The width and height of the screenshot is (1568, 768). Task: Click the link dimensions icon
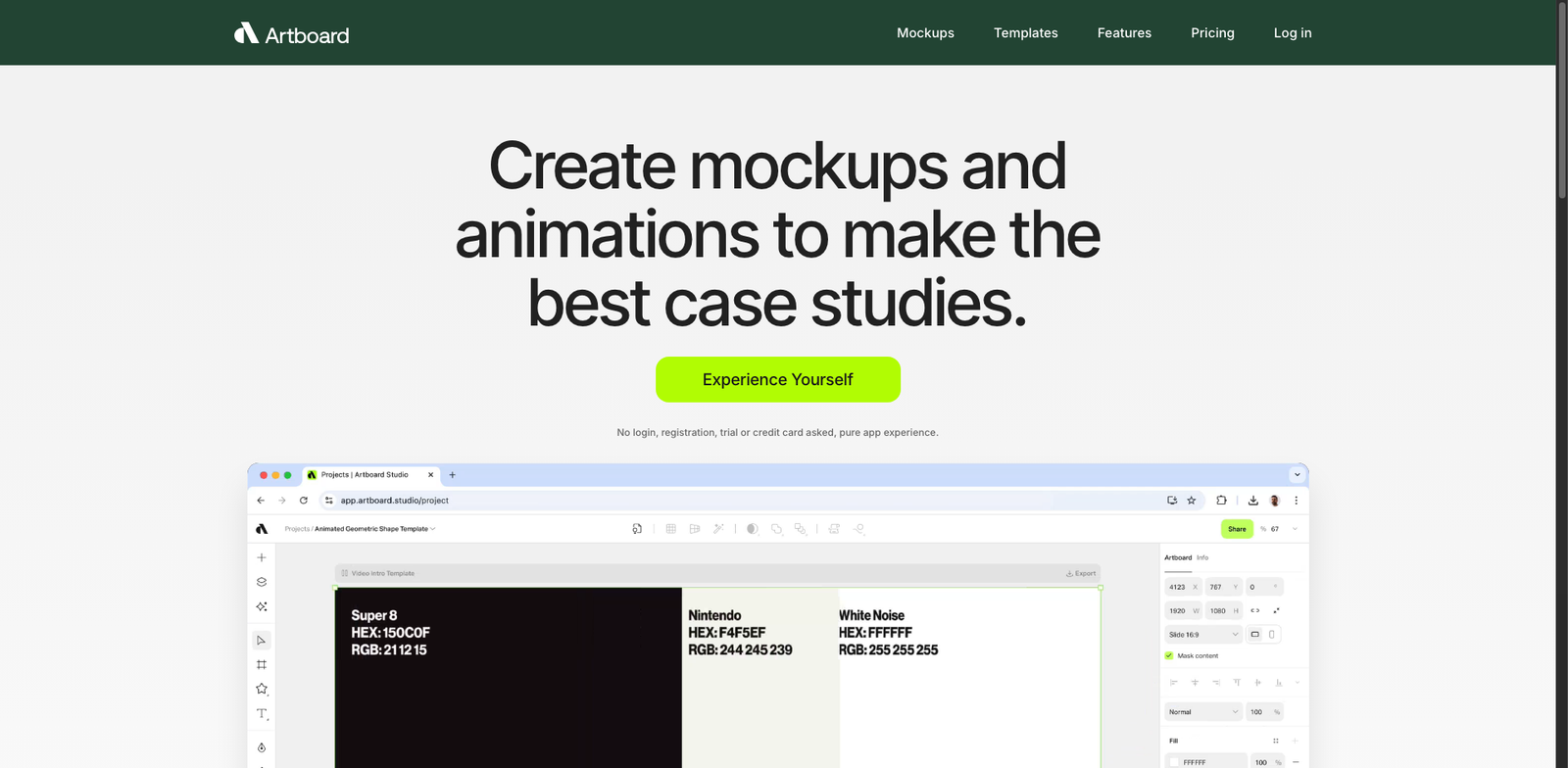click(1255, 610)
